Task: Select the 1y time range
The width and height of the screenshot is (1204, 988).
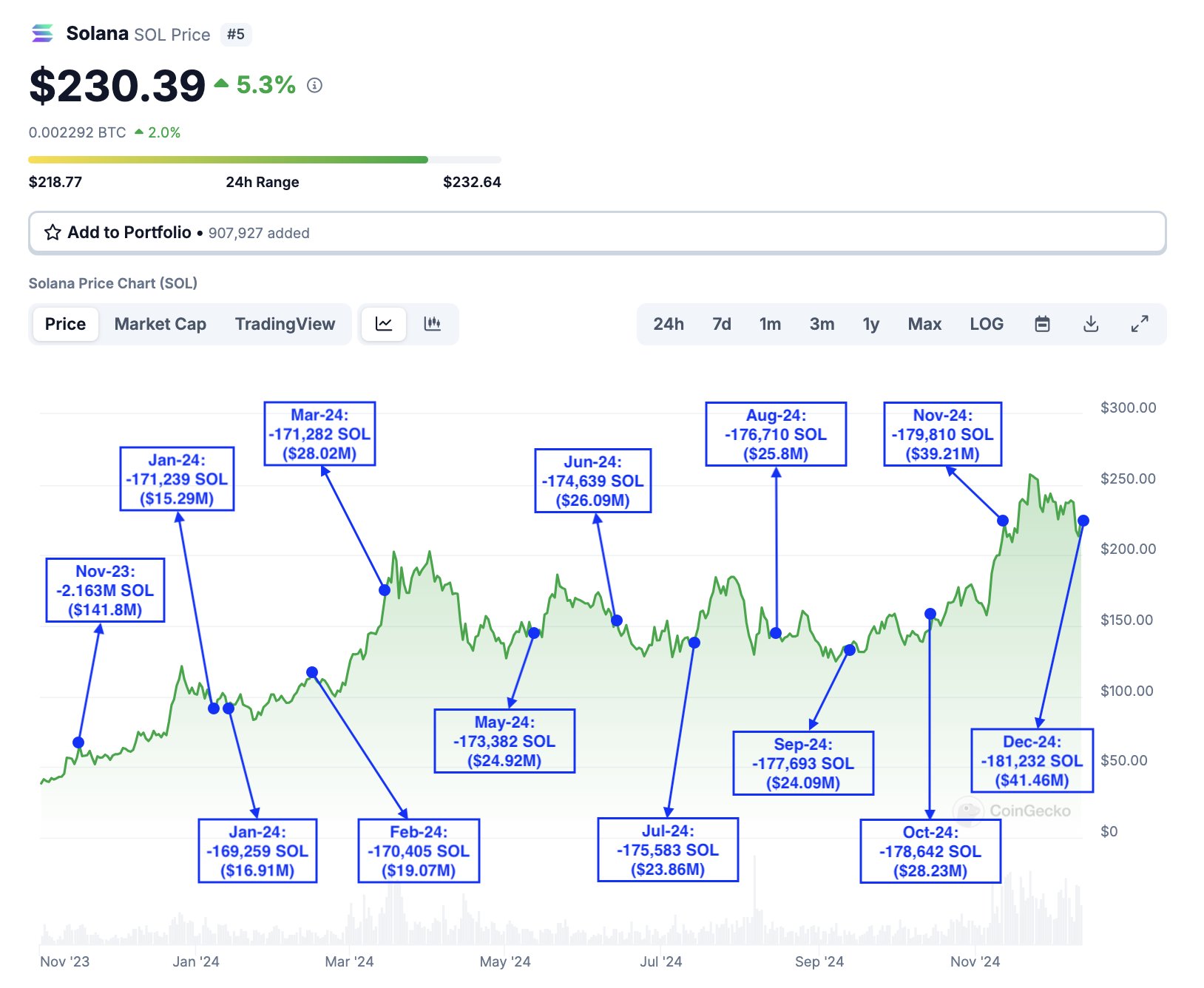Action: point(870,324)
